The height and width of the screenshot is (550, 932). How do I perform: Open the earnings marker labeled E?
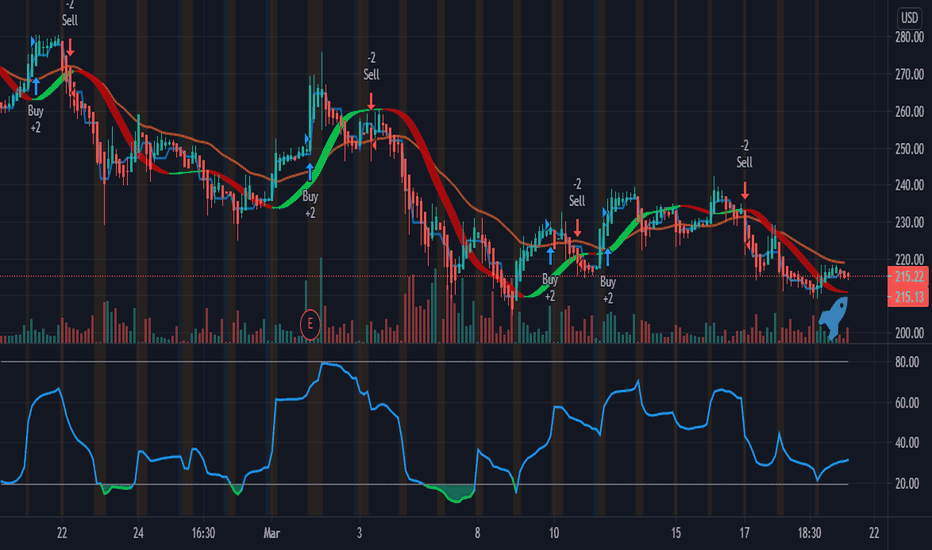tap(310, 325)
